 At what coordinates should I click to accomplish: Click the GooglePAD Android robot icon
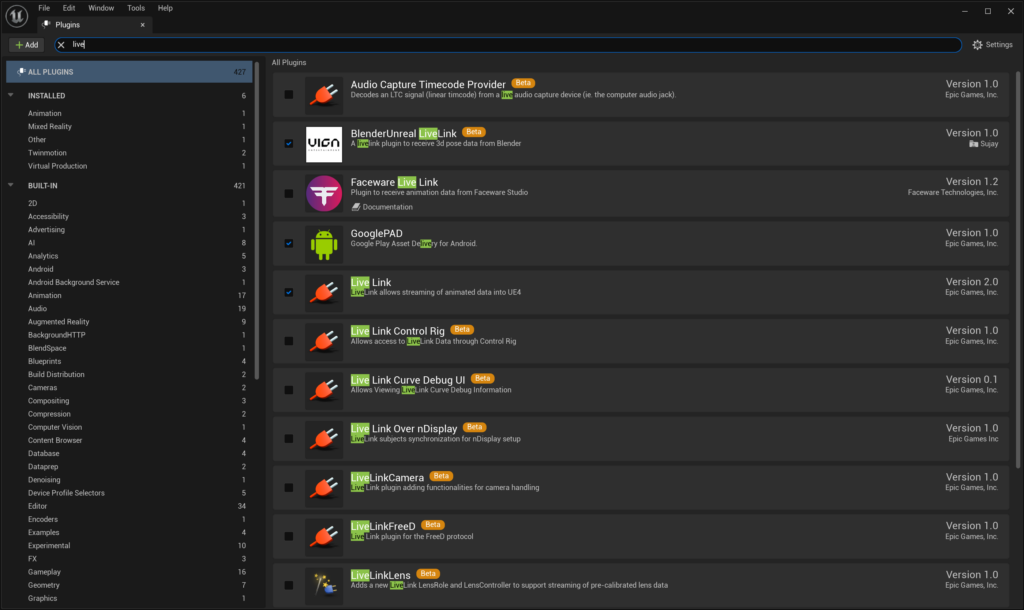coord(324,244)
